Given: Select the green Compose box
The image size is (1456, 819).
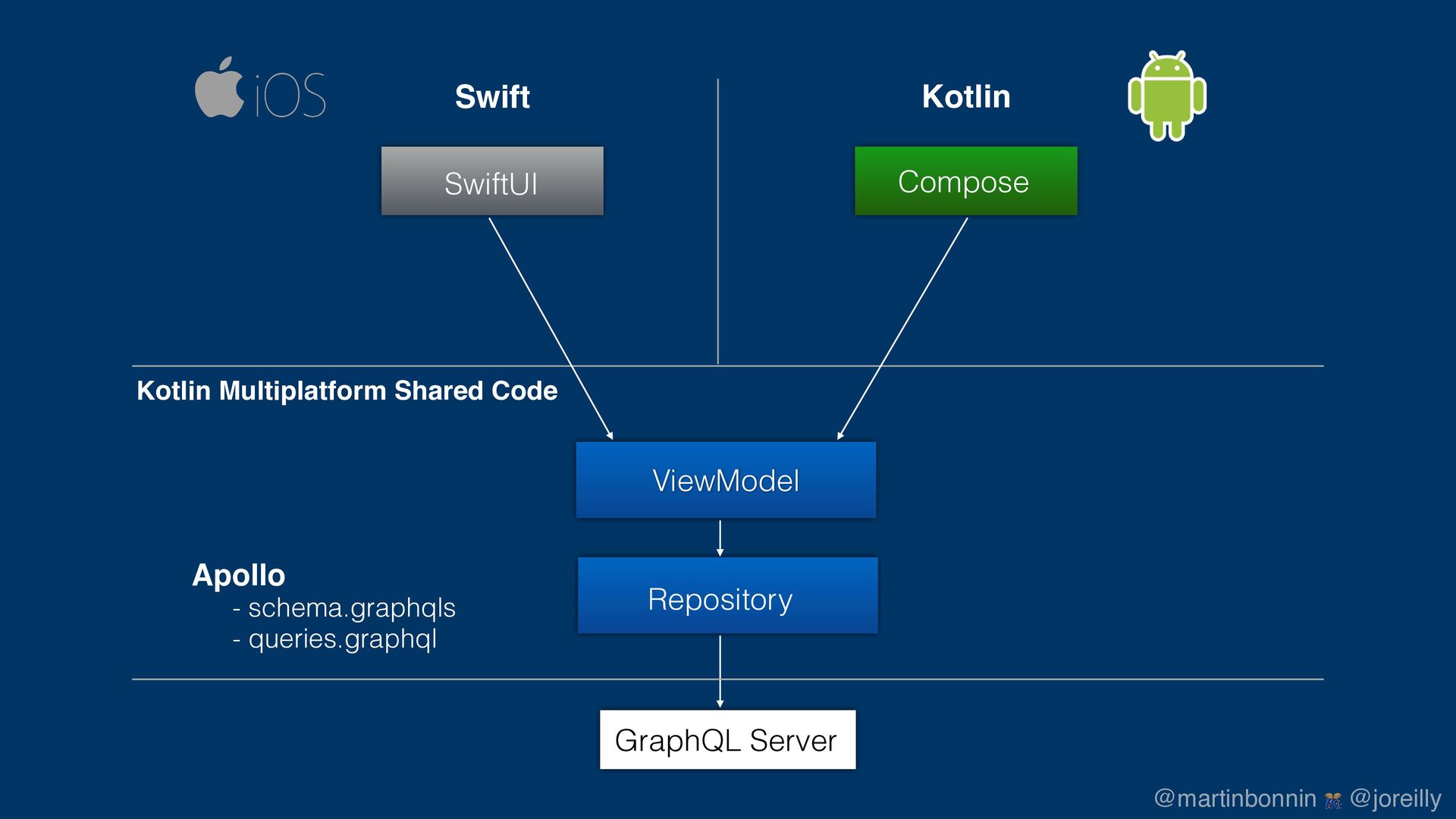Looking at the screenshot, I should (965, 181).
